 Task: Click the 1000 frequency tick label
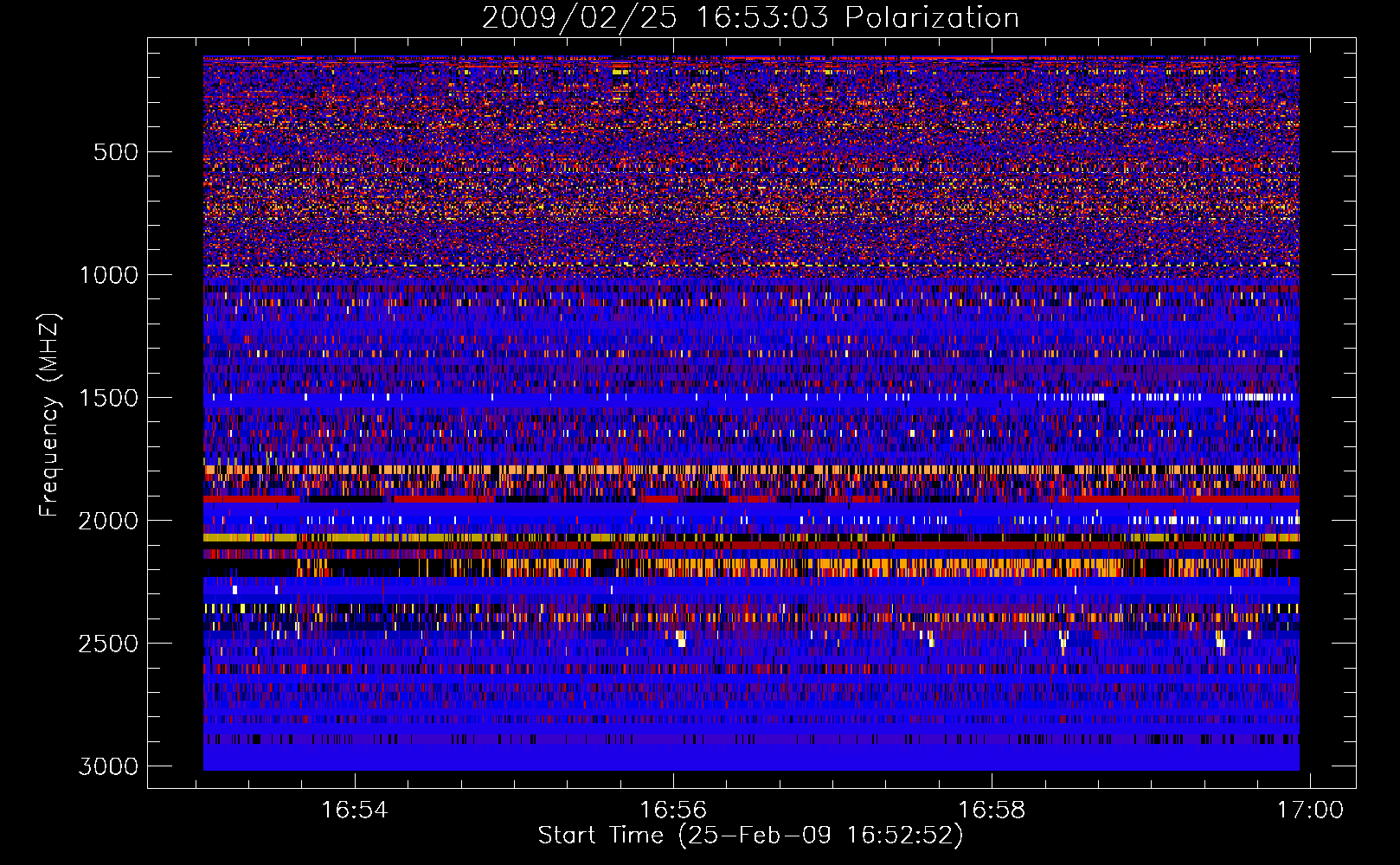(x=108, y=275)
